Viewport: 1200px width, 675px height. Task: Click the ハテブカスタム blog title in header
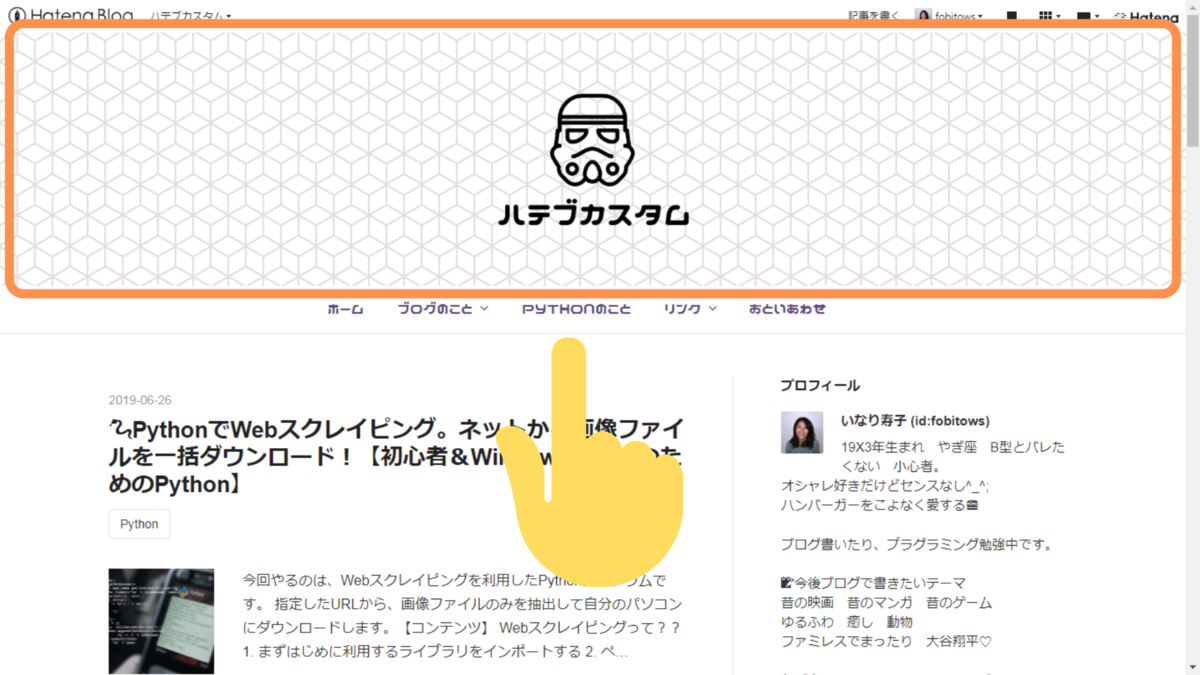click(595, 215)
